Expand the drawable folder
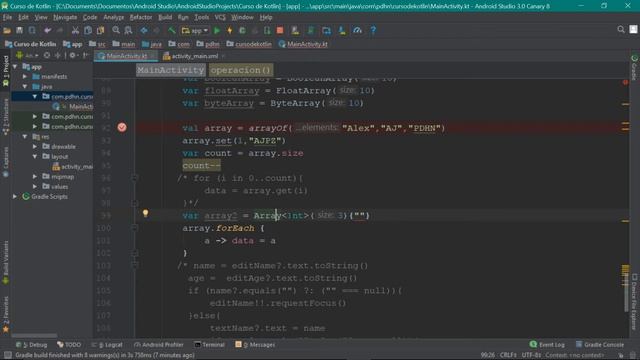Screen dimensions: 640x360 (35, 146)
